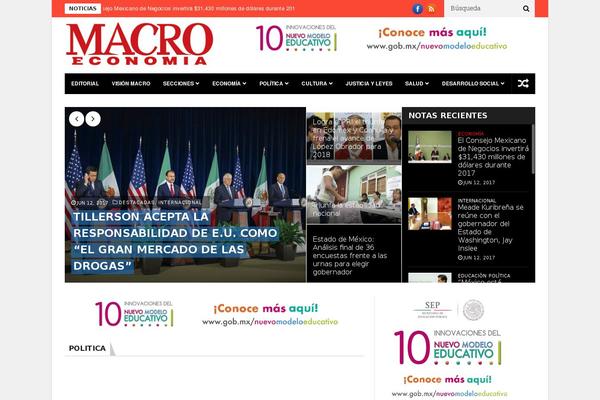Click the Destacadas category tag

point(136,202)
